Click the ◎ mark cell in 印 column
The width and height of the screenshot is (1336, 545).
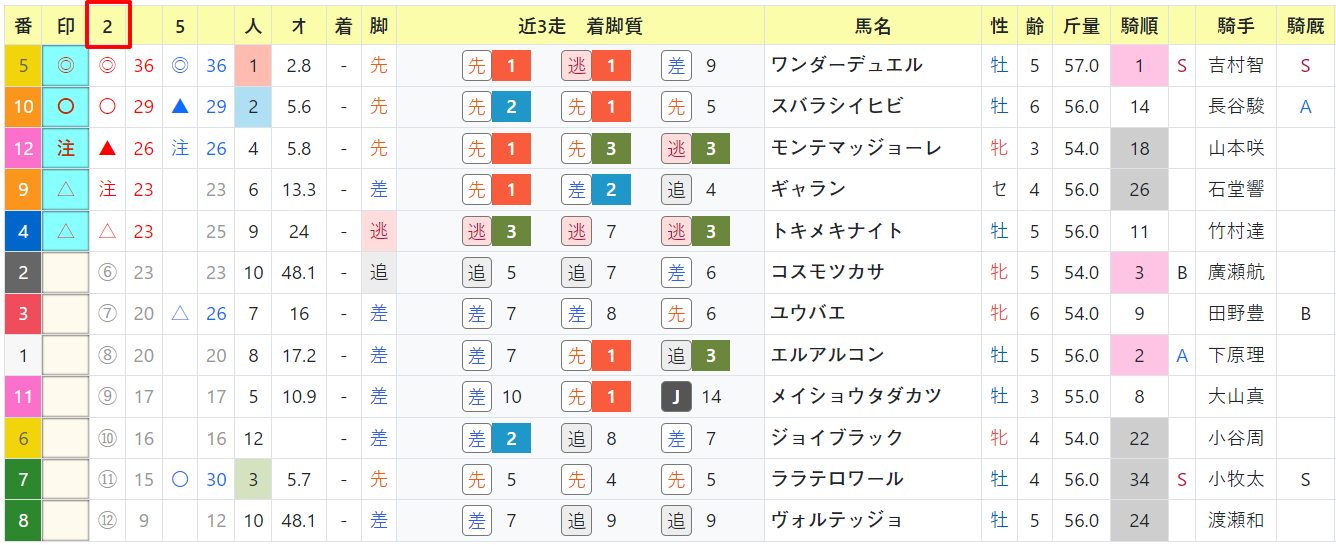[x=66, y=66]
